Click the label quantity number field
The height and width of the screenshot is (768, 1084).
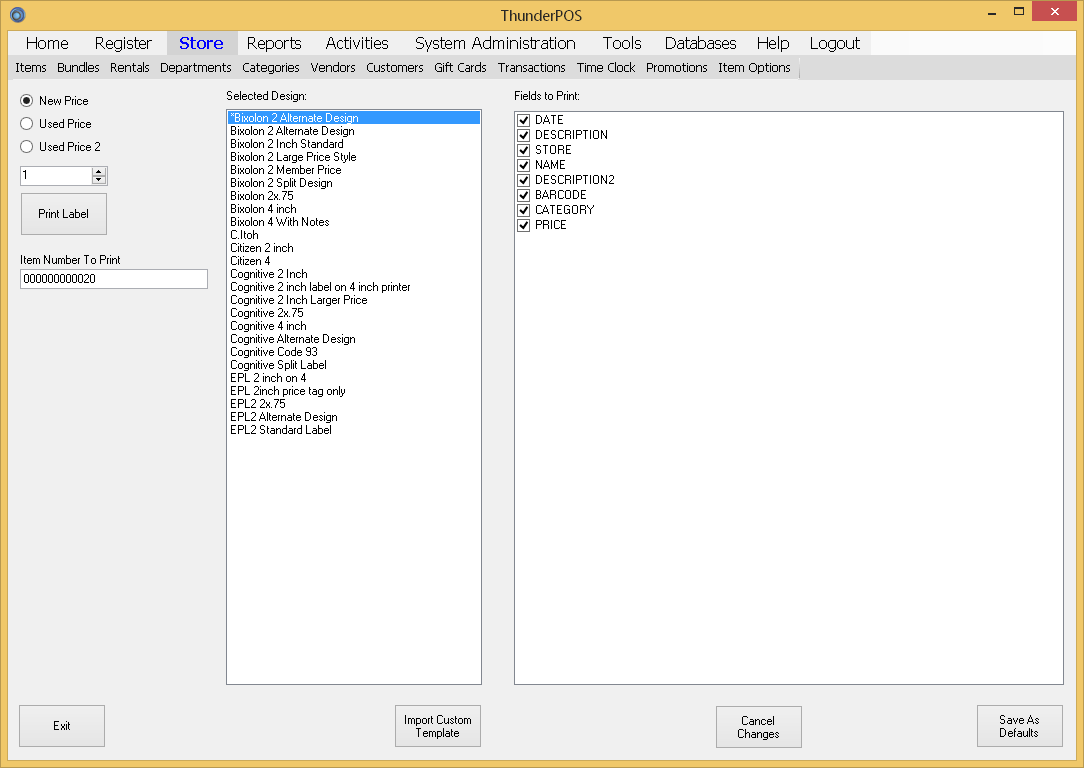coord(56,176)
